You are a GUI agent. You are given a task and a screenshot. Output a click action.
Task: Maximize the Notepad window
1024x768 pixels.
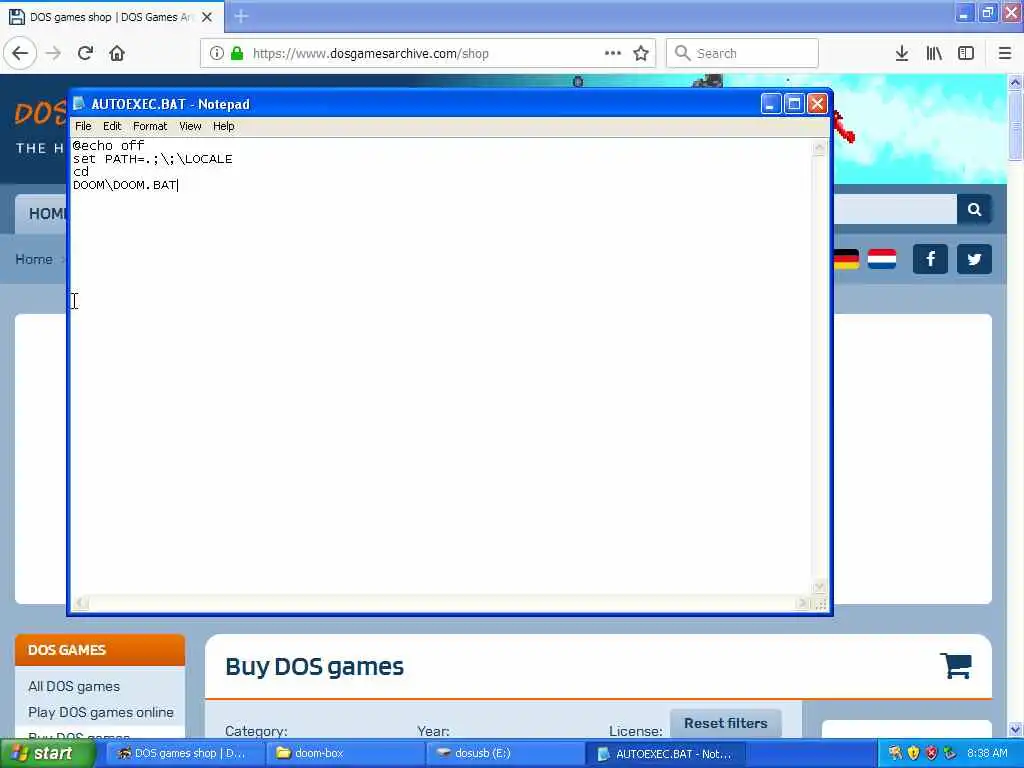click(x=794, y=104)
